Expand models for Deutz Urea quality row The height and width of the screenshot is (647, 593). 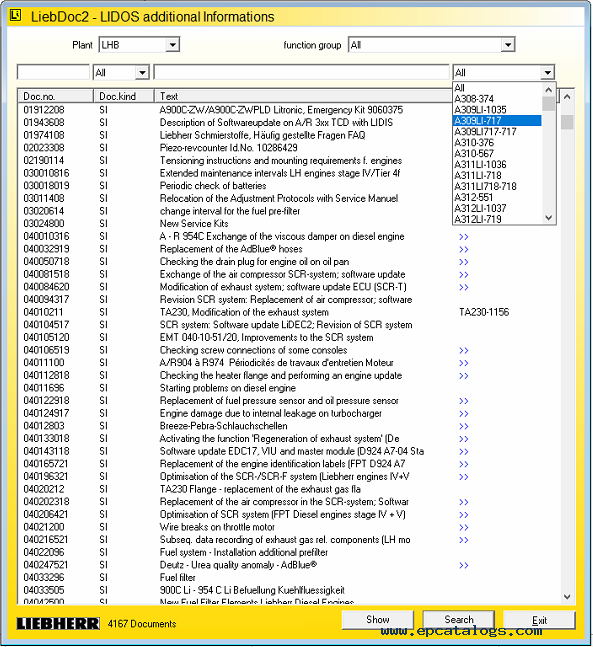coord(464,565)
